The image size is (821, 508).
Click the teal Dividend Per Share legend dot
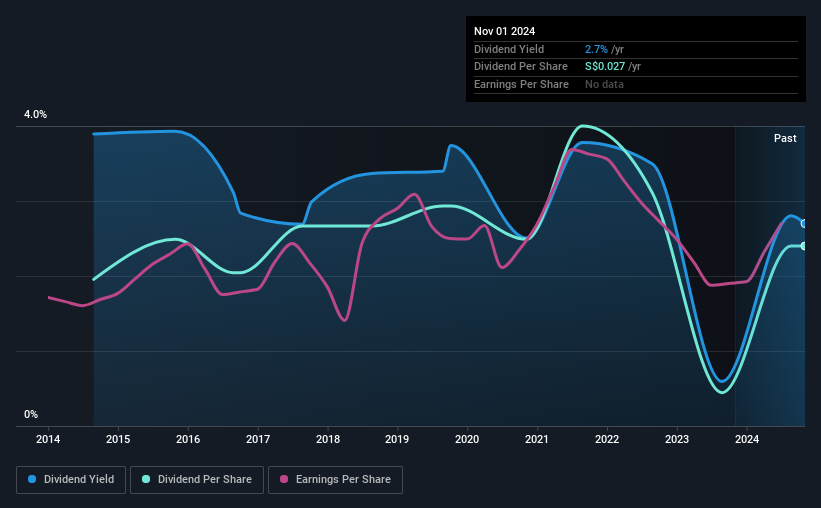(x=146, y=479)
